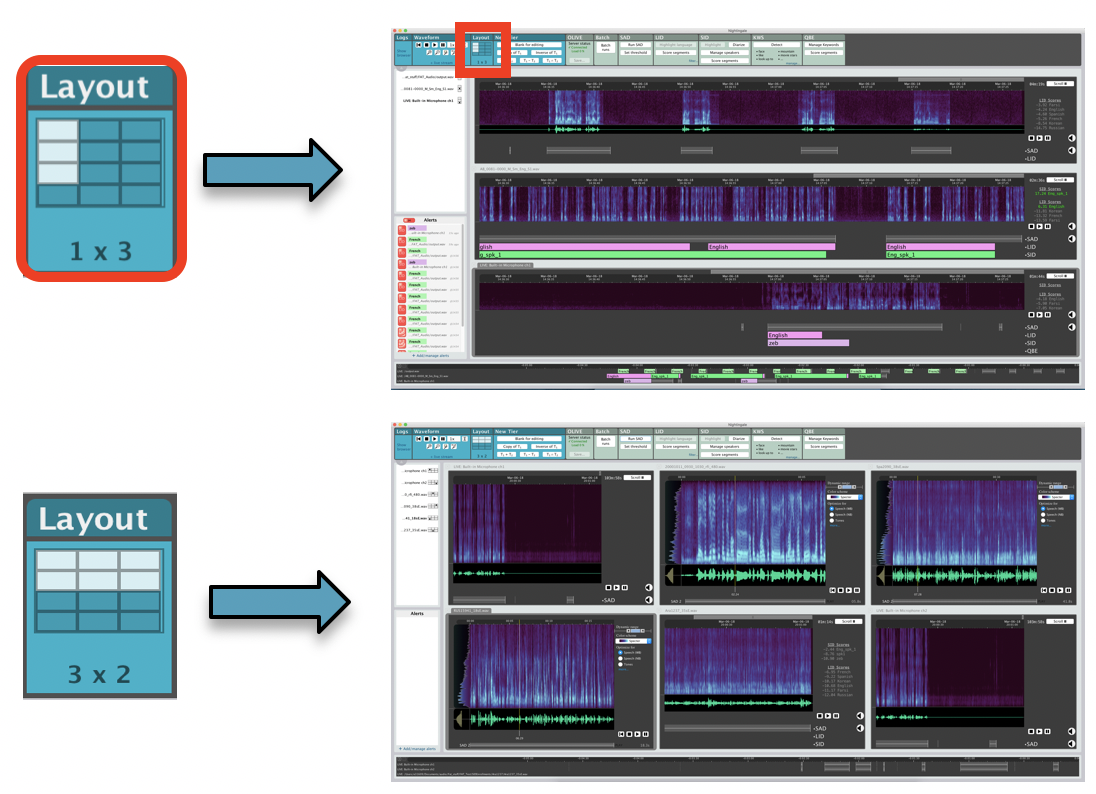
Task: Click the pink English segment in the third spectrogram
Action: pyautogui.click(x=793, y=335)
